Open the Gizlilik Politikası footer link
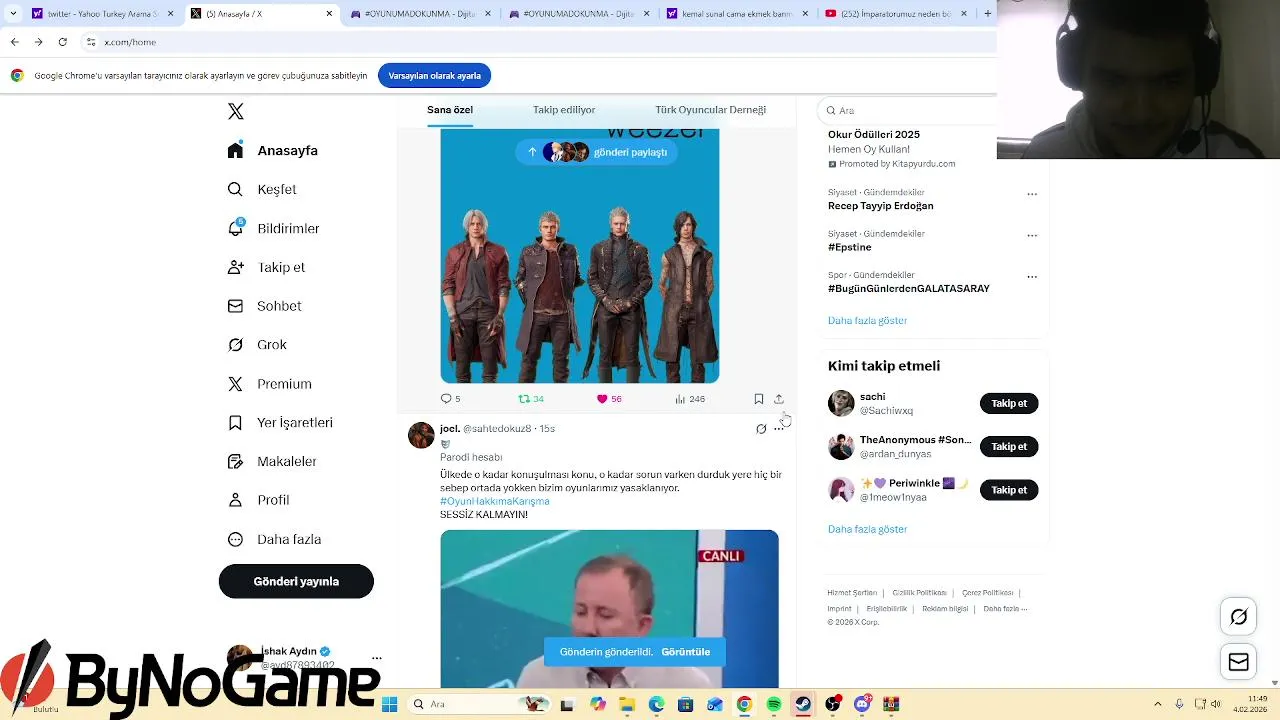The width and height of the screenshot is (1280, 720). [x=919, y=593]
